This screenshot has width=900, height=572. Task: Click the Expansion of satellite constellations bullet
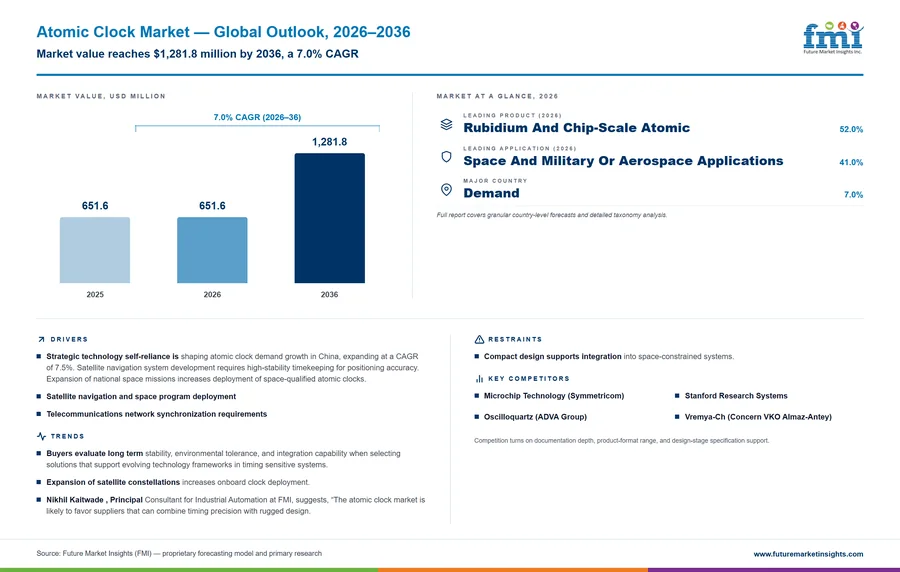click(178, 482)
